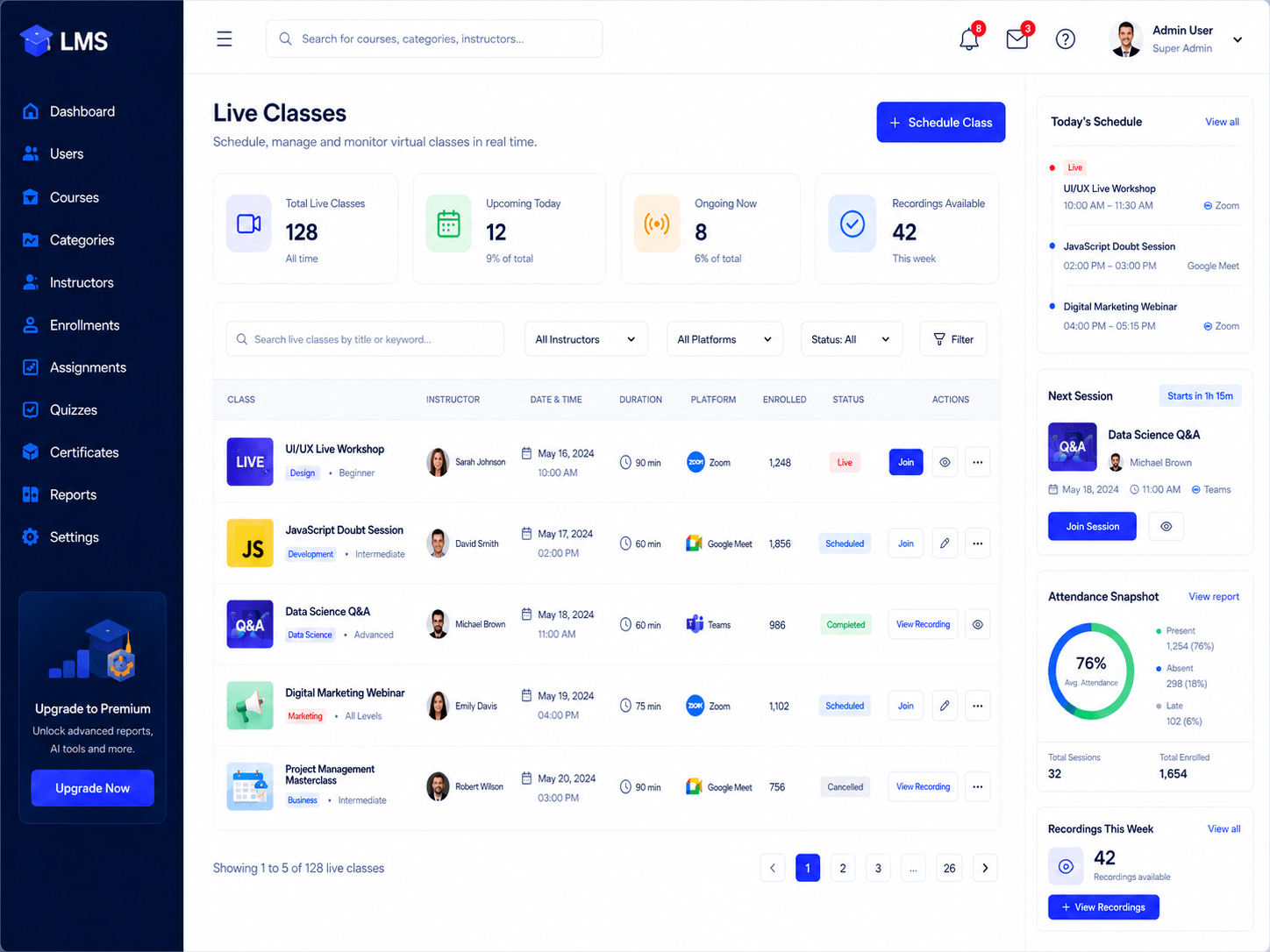
Task: Click the LIVE thumbnail of UI/UX Workshop
Action: click(250, 462)
